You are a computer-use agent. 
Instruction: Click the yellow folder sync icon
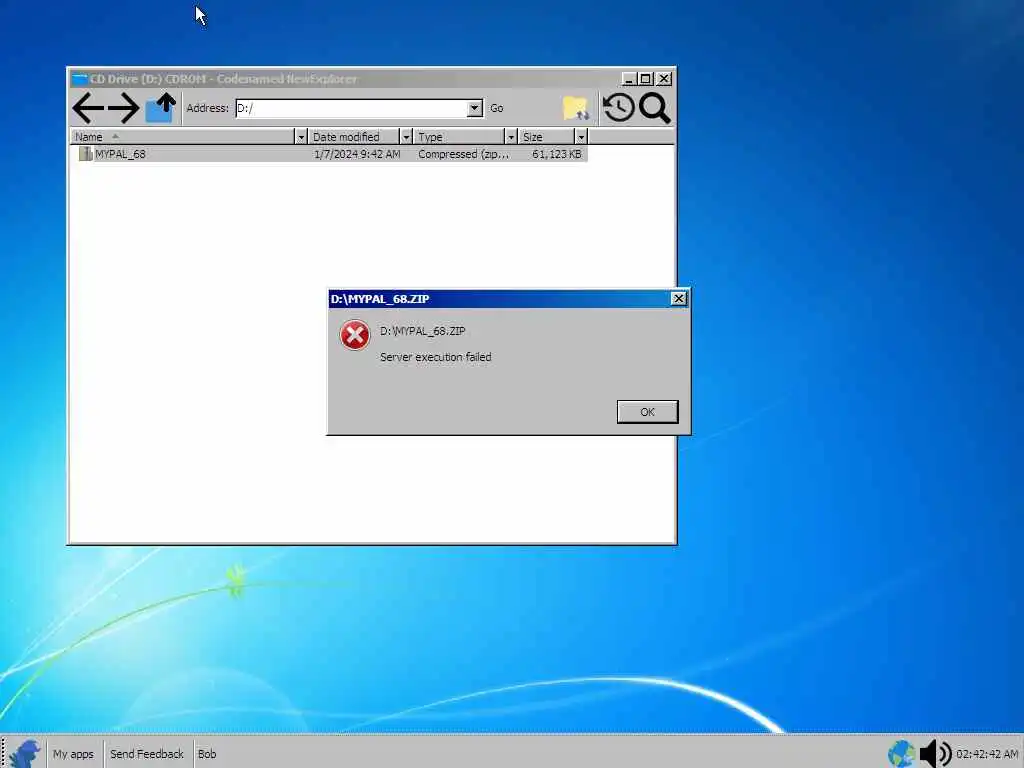(575, 108)
